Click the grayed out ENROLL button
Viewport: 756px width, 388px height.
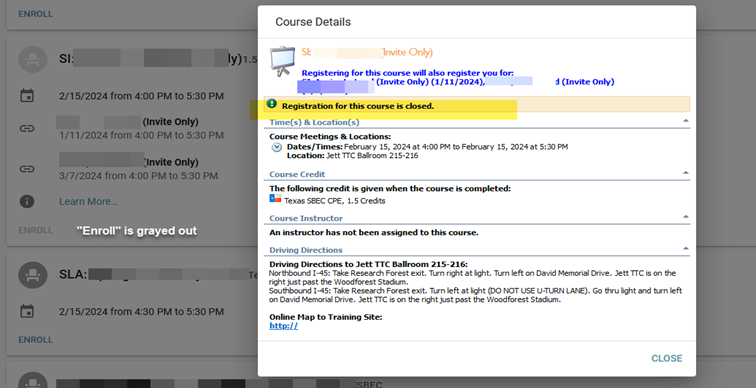click(36, 230)
